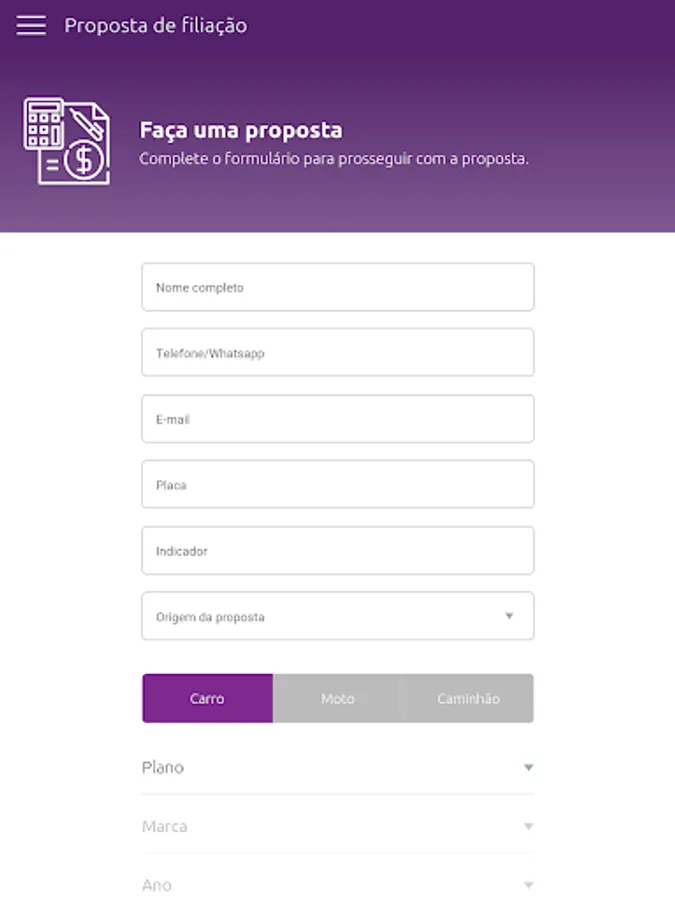
Task: Focus the E-mail input field
Action: pyautogui.click(x=337, y=419)
